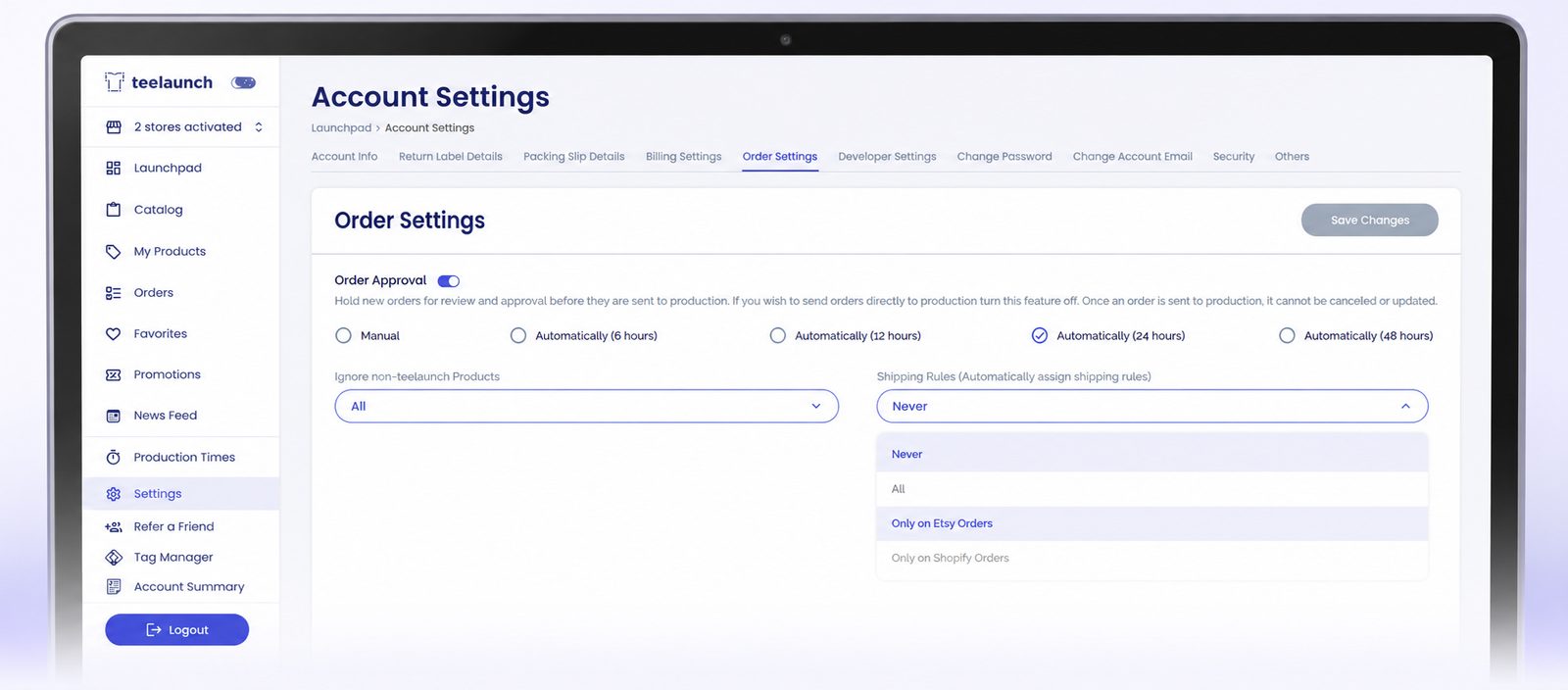Click the Favorites heart icon

click(x=114, y=334)
